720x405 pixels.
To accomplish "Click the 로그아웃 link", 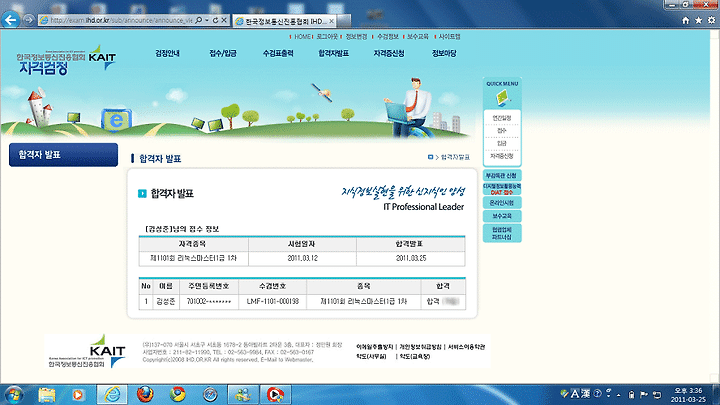I will point(327,37).
